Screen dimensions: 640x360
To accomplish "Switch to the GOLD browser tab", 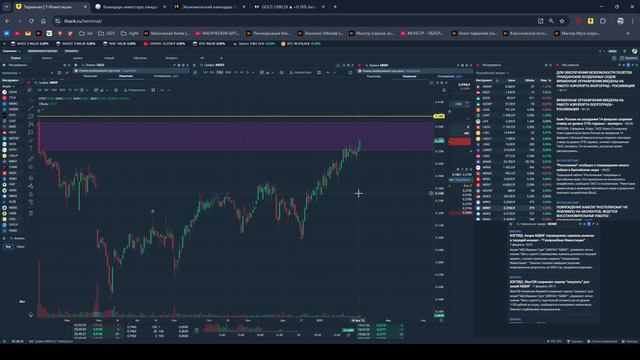I will click(x=289, y=7).
